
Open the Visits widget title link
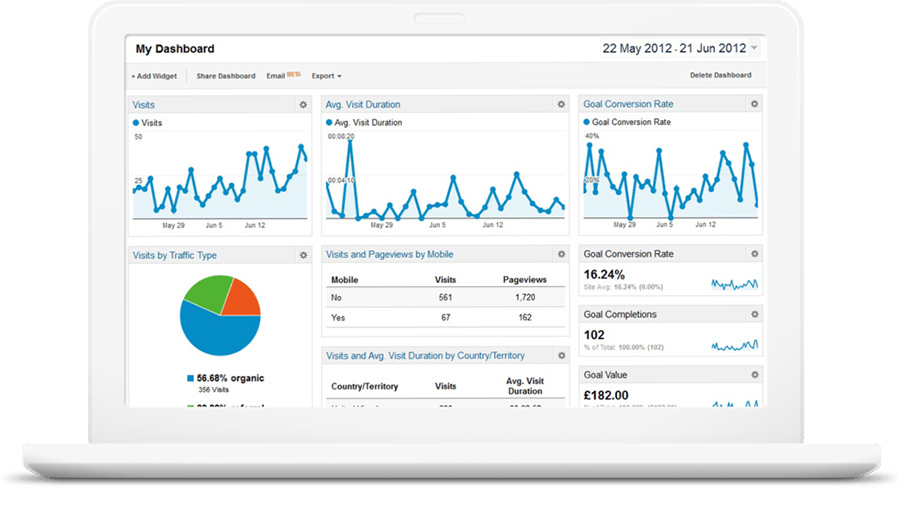pyautogui.click(x=144, y=104)
